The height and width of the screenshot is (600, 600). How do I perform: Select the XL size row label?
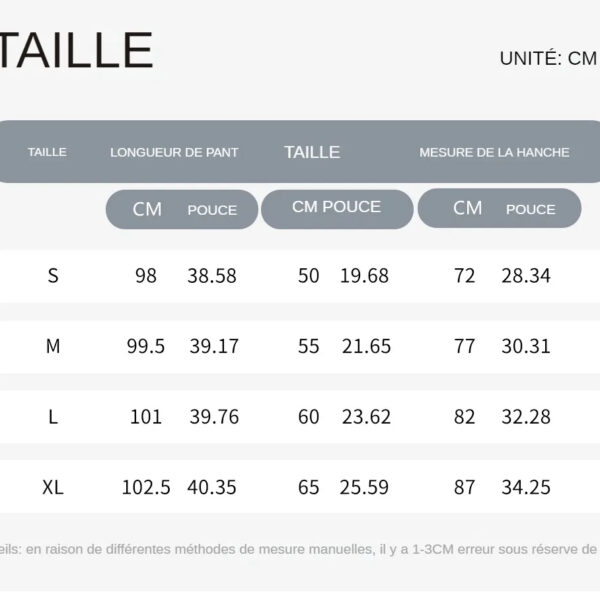pyautogui.click(x=53, y=488)
